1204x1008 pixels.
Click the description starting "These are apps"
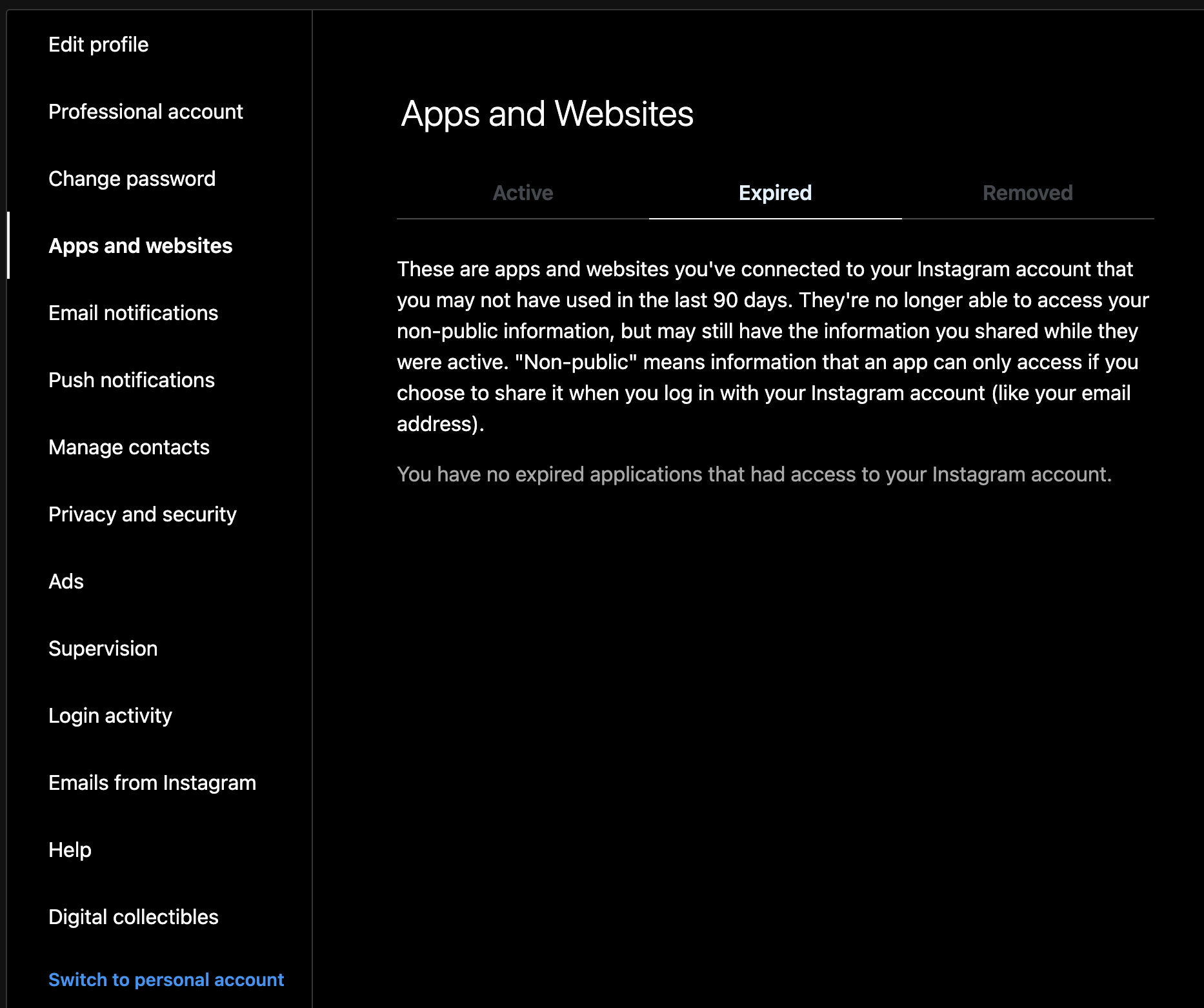[773, 347]
